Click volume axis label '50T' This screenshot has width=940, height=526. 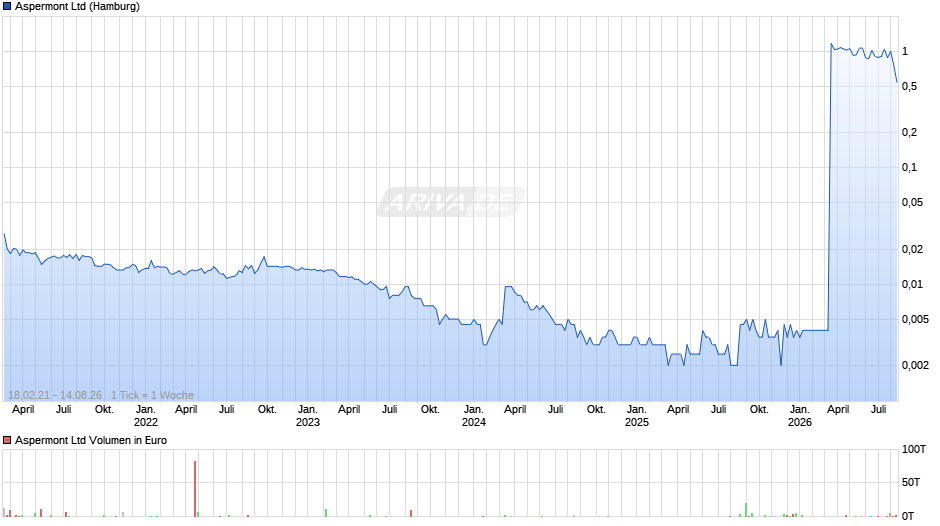[x=911, y=482]
